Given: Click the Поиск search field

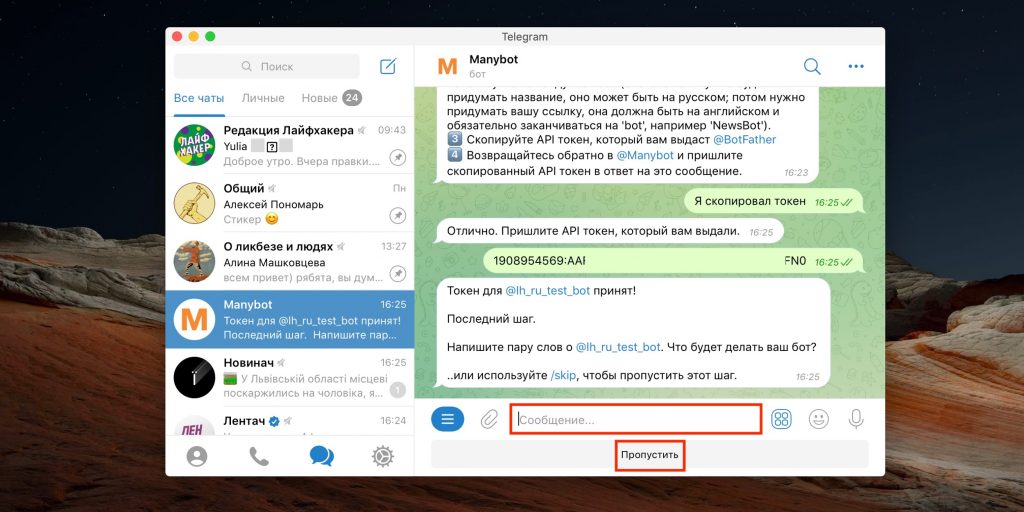Looking at the screenshot, I should [x=266, y=66].
